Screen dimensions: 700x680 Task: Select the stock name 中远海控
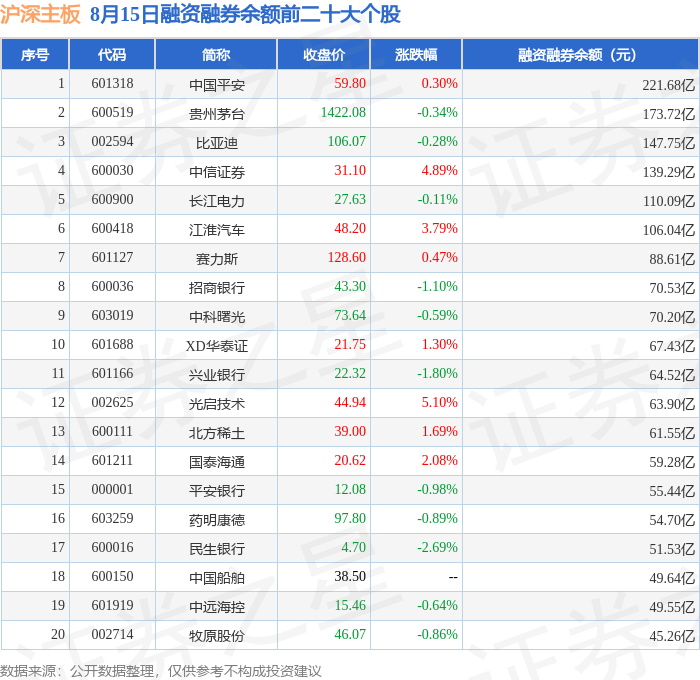pos(217,607)
